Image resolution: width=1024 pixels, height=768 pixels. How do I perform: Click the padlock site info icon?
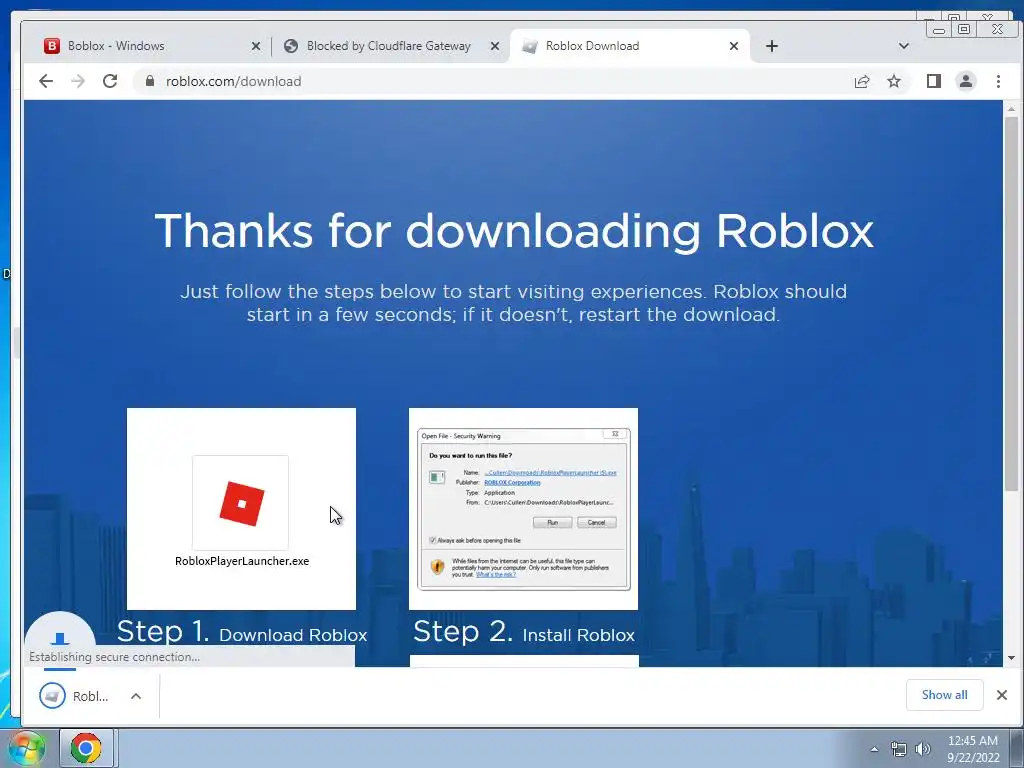click(150, 81)
